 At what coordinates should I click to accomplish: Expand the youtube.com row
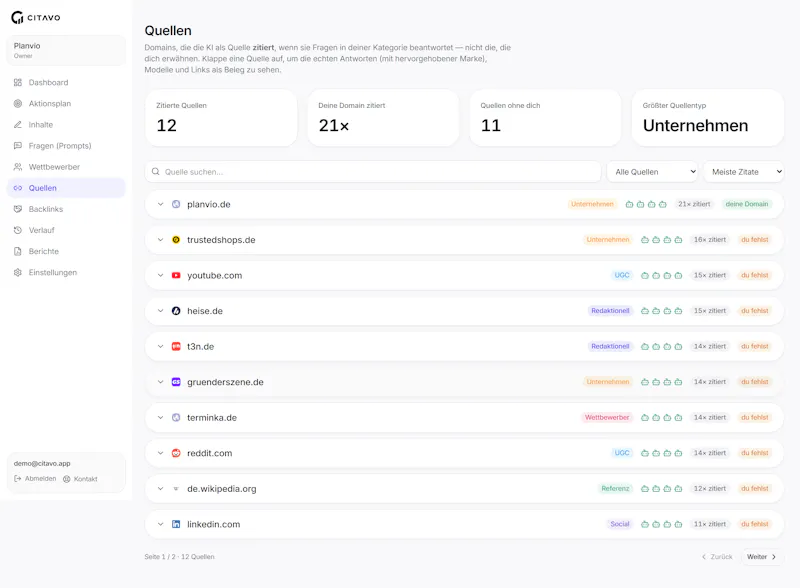coord(160,275)
